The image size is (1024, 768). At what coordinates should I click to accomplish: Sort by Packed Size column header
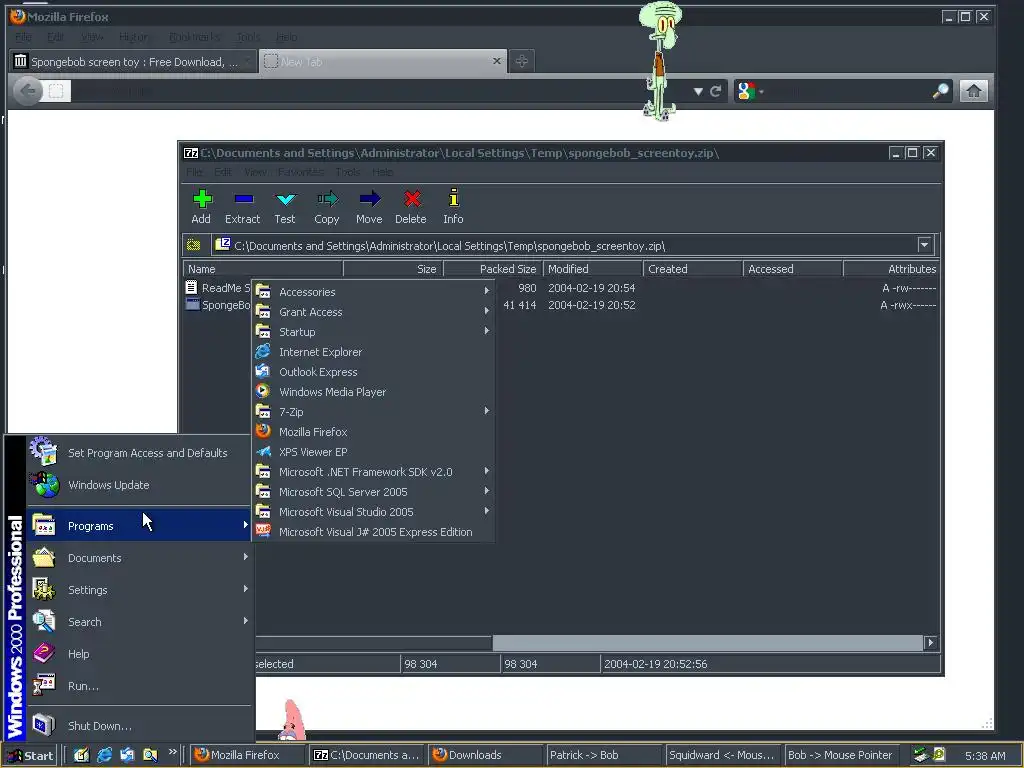pyautogui.click(x=493, y=269)
